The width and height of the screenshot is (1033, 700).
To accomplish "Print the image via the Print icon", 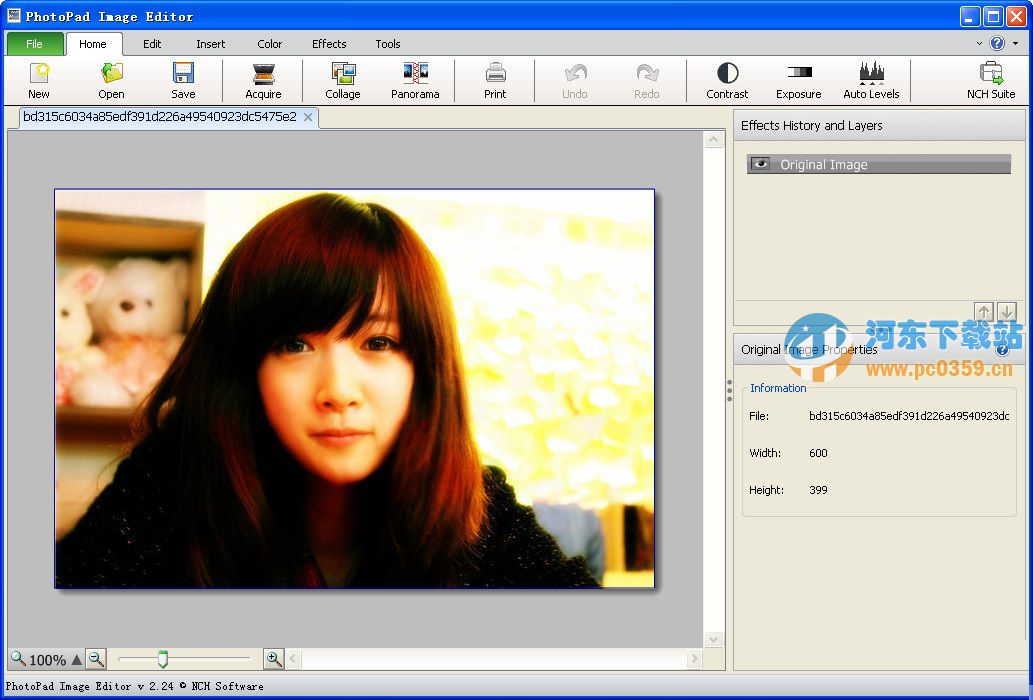I will pos(495,79).
